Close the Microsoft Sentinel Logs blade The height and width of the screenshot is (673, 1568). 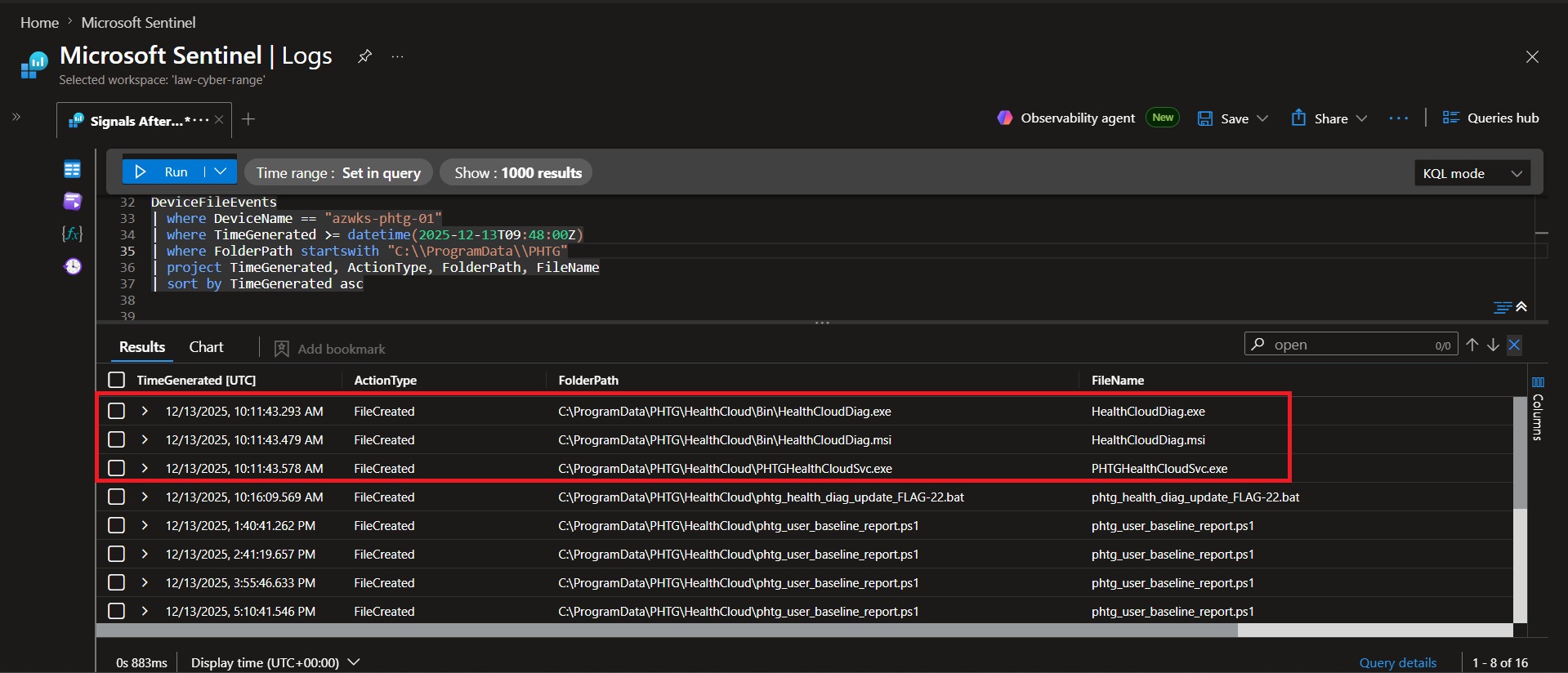[x=1532, y=57]
